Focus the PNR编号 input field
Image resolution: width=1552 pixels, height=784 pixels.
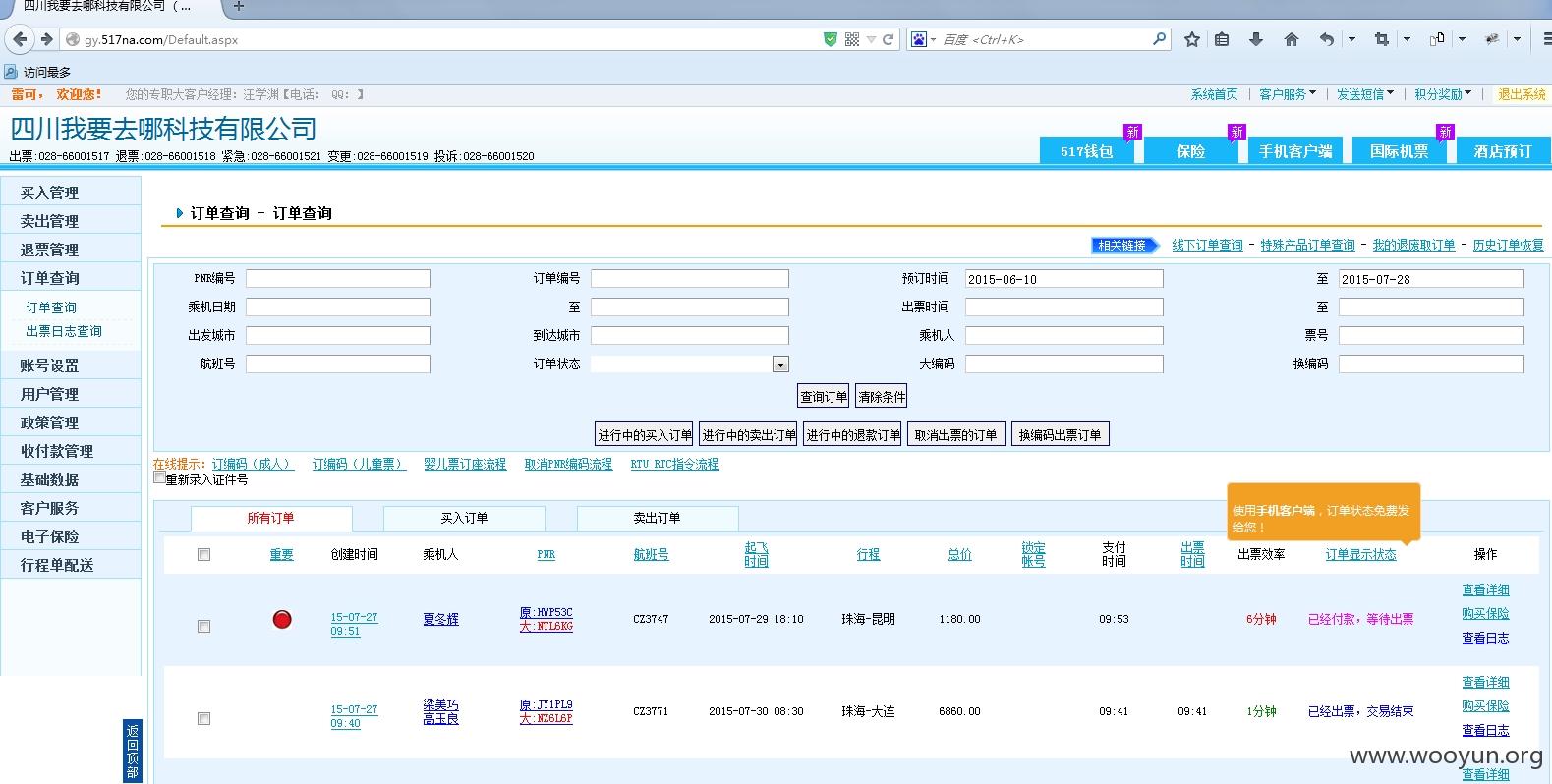[x=338, y=279]
